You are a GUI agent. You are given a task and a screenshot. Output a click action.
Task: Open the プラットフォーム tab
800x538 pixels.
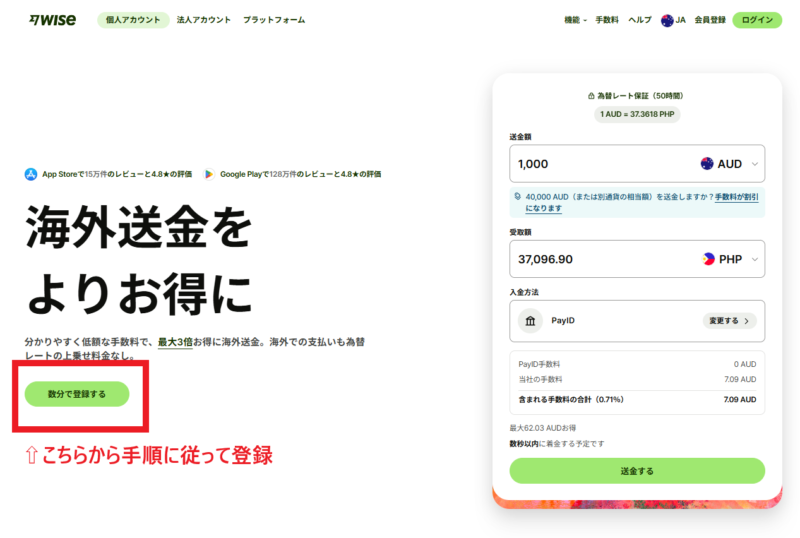coord(274,20)
